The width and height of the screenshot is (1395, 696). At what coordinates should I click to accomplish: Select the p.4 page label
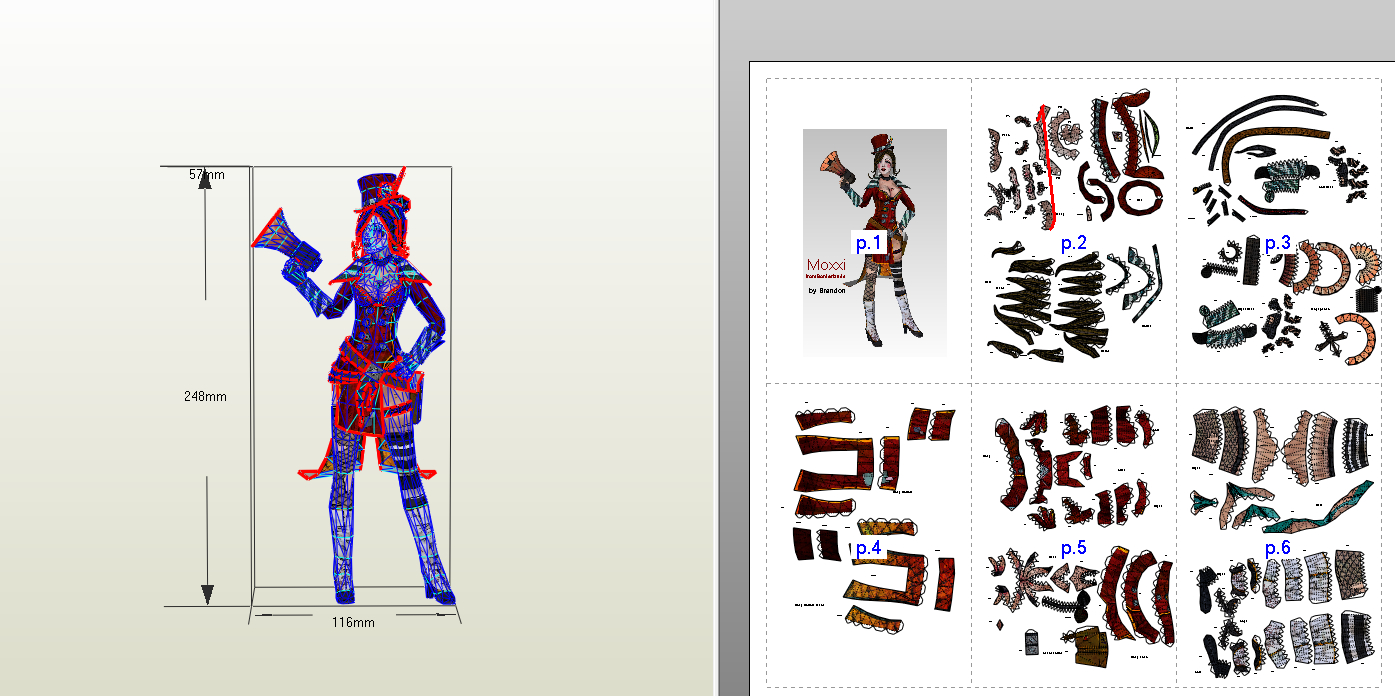click(868, 547)
